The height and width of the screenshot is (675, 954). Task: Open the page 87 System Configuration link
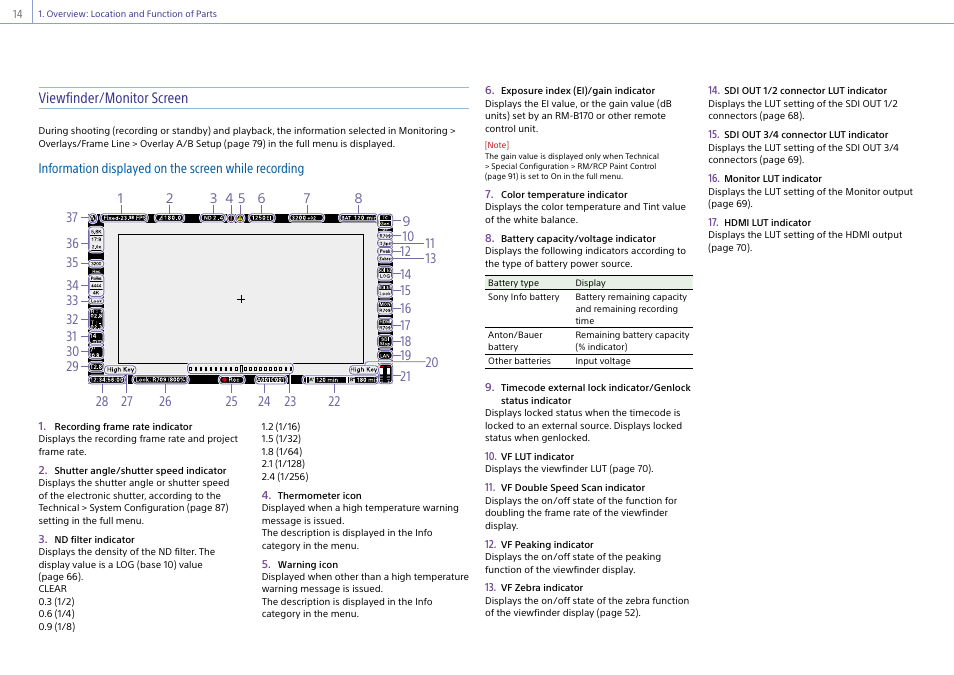point(207,508)
